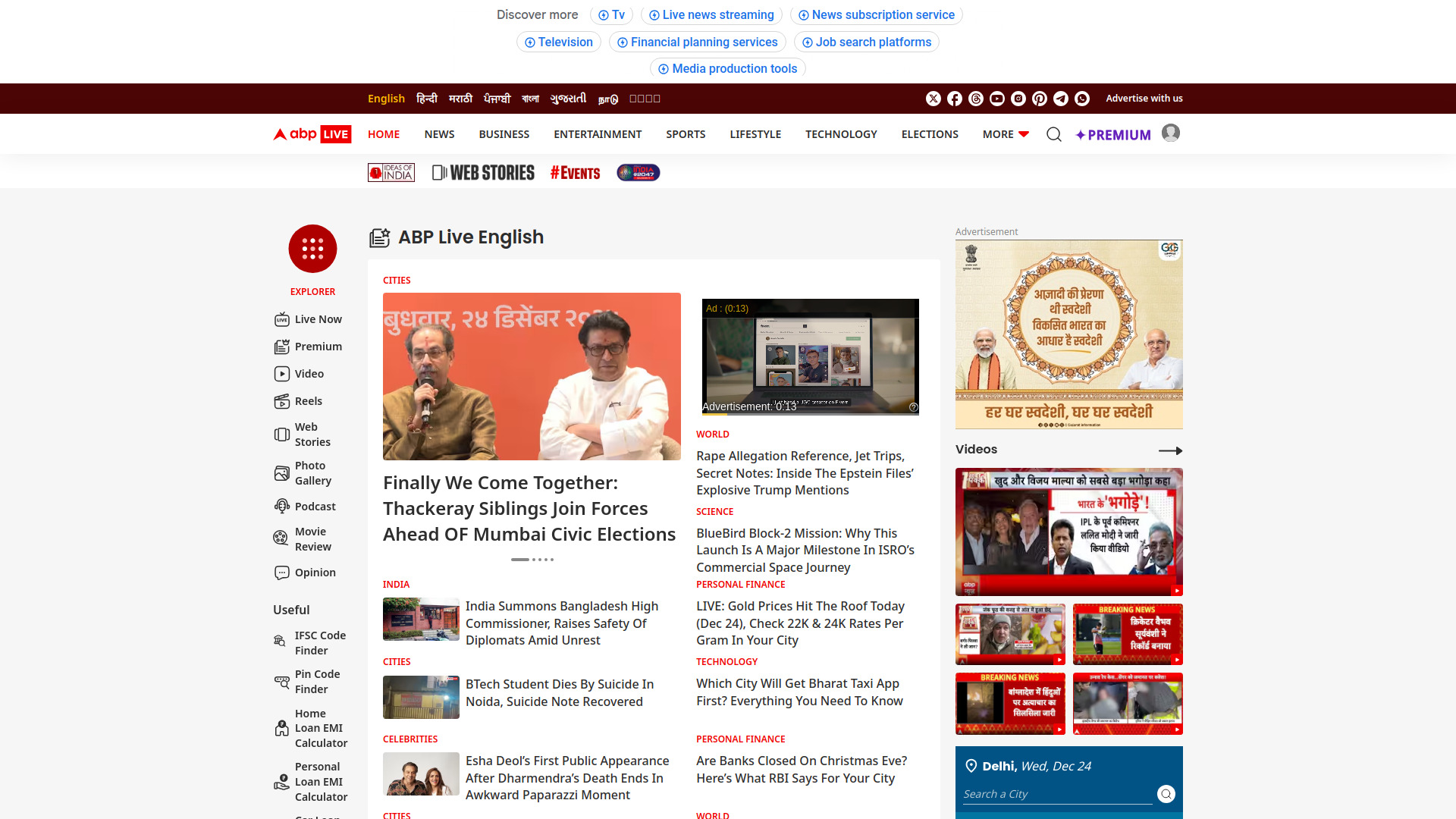Open the red Explorer grid icon

312,249
